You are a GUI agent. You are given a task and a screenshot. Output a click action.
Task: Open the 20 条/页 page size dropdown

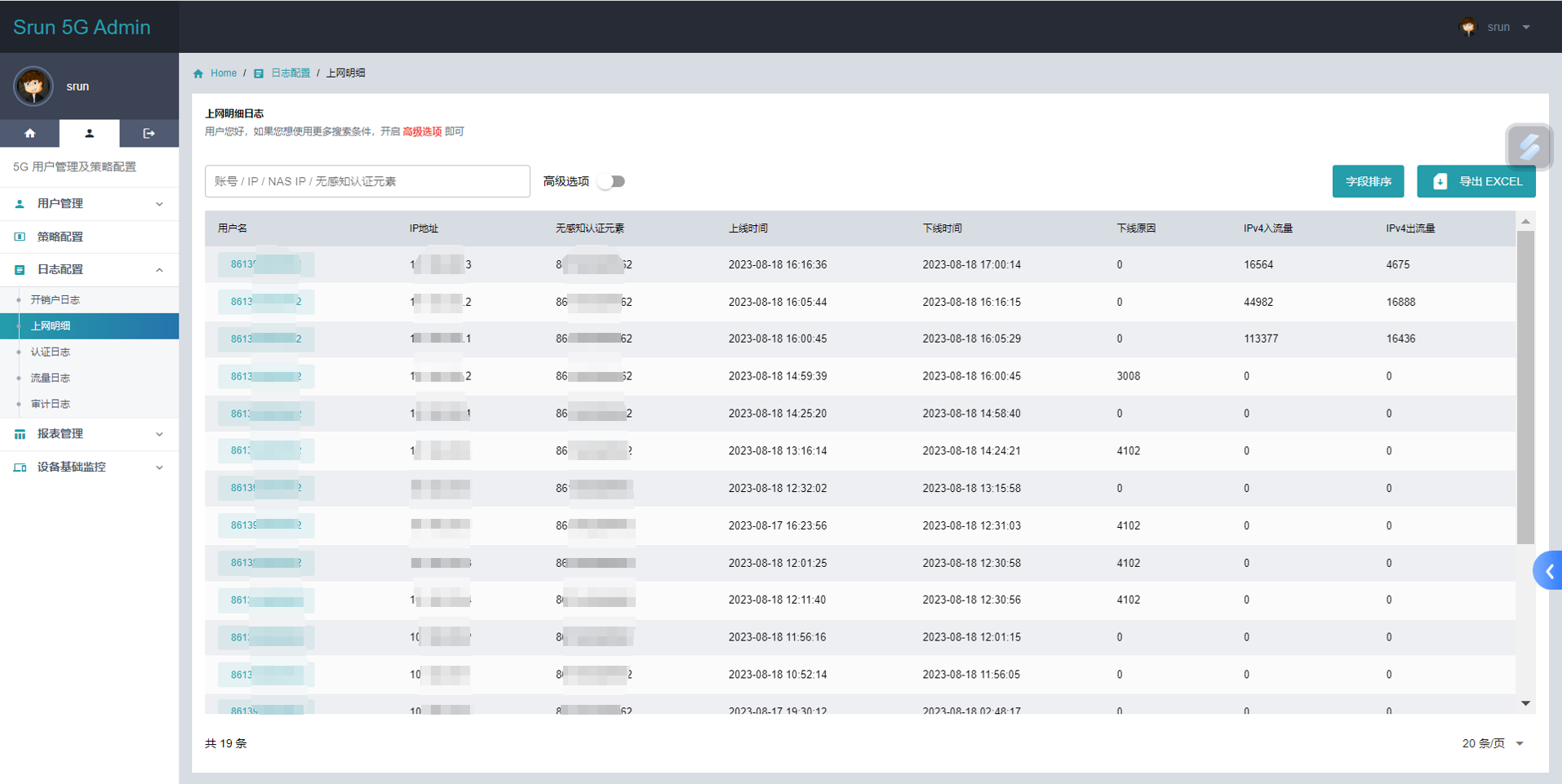[1493, 743]
